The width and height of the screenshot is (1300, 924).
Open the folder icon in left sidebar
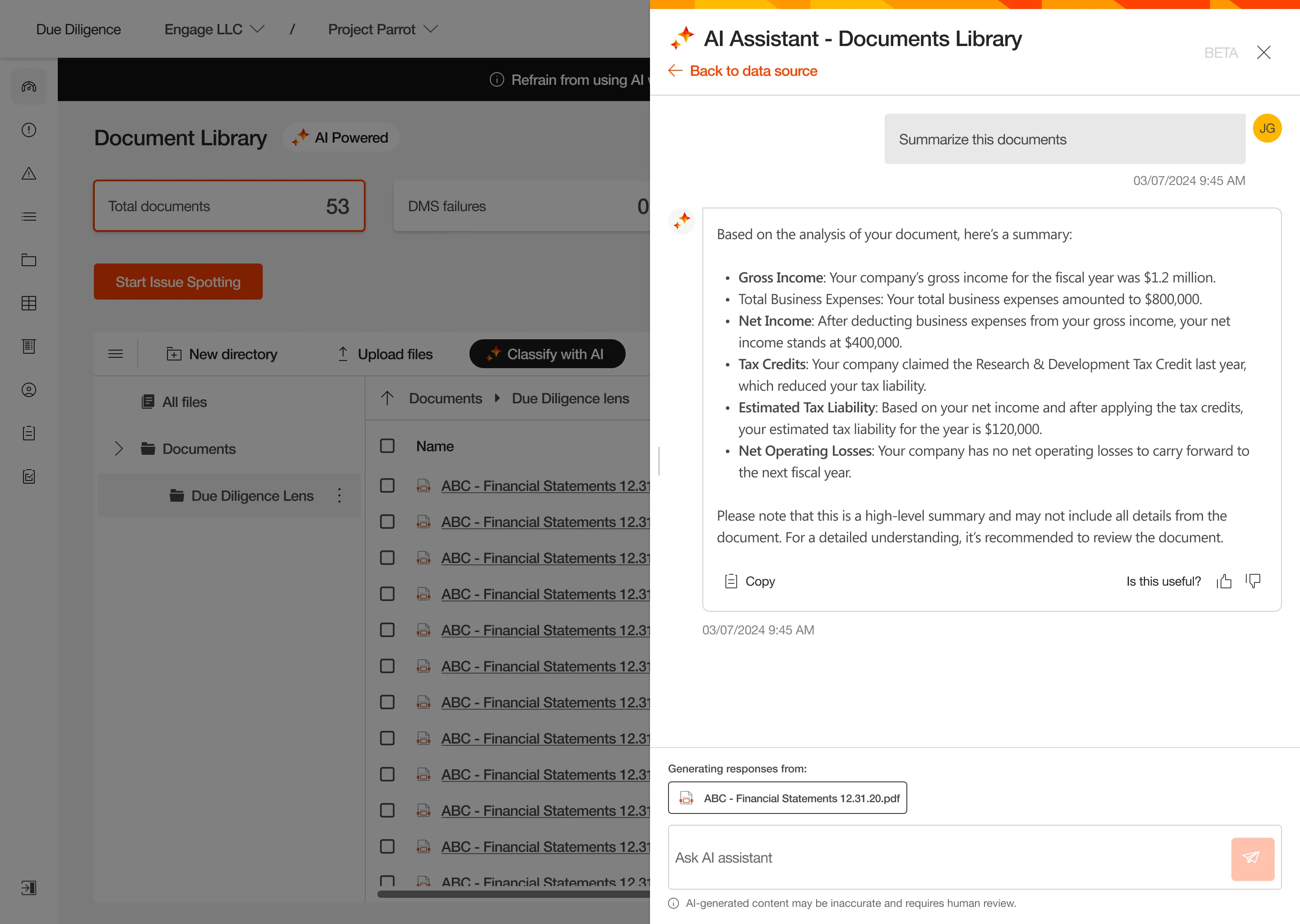tap(29, 260)
